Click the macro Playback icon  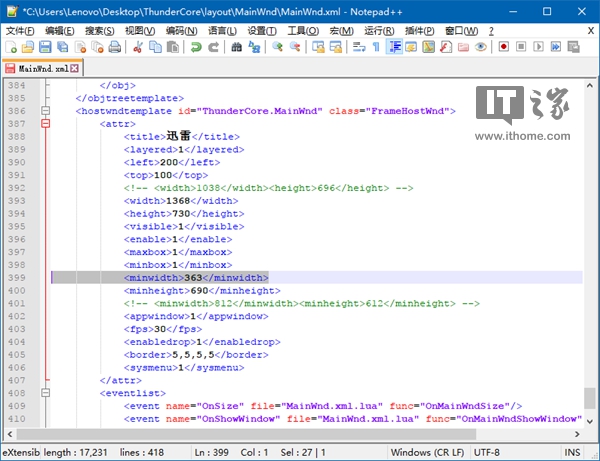tap(538, 47)
